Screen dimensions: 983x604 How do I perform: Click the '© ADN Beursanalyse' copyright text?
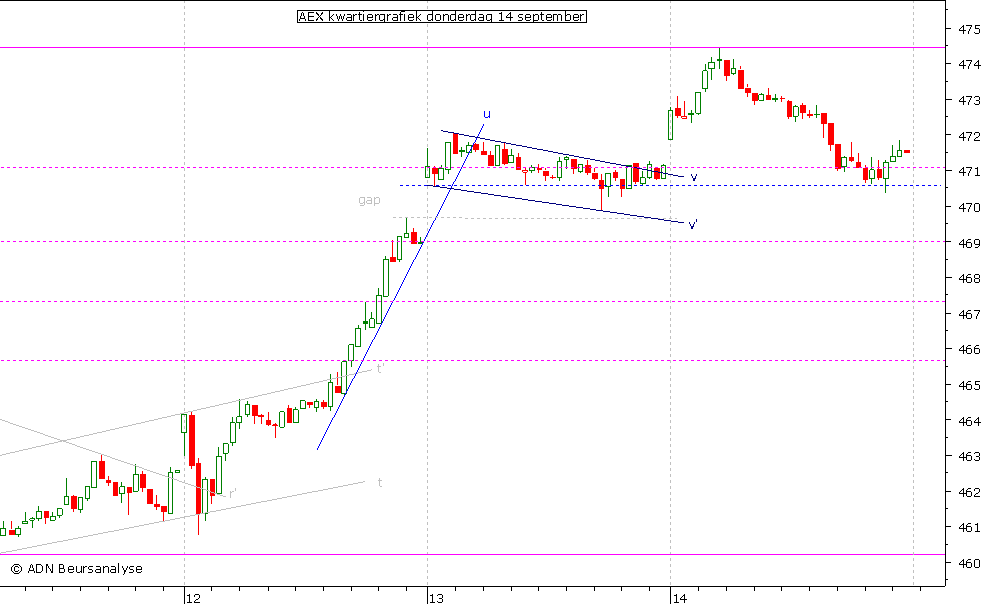[x=76, y=569]
